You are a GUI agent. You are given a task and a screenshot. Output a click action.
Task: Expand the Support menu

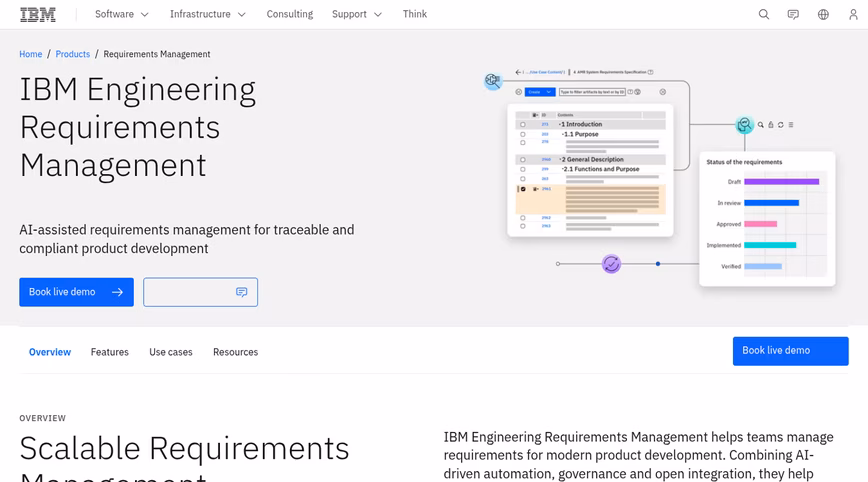tap(357, 14)
